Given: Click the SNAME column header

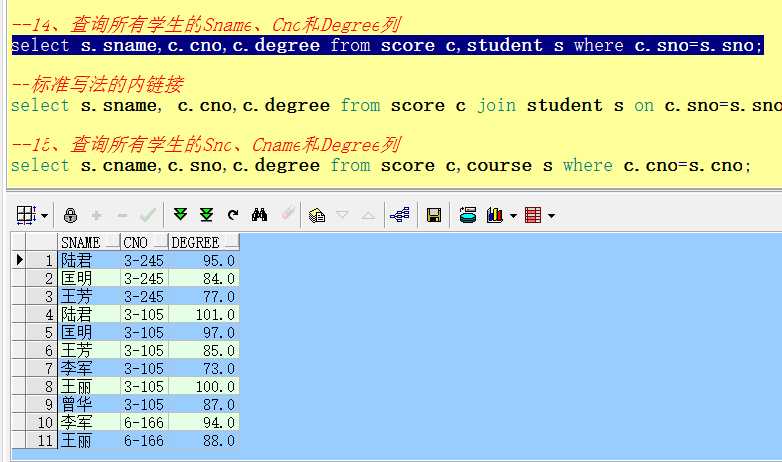Looking at the screenshot, I should click(89, 242).
